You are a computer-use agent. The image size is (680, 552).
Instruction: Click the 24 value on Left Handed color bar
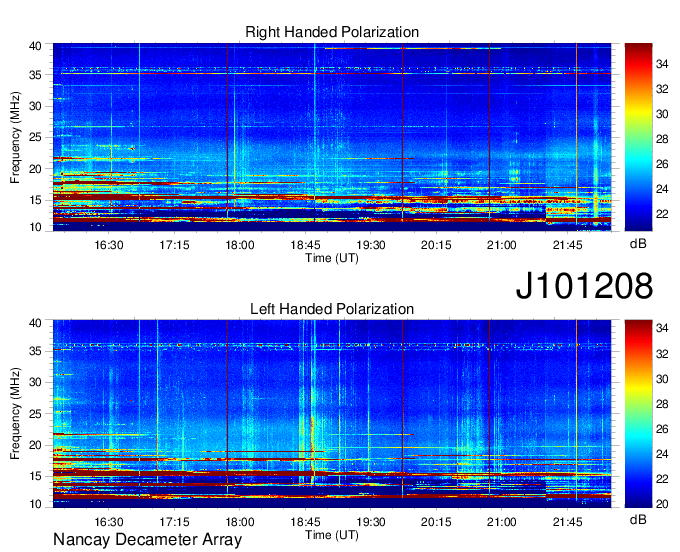[662, 454]
